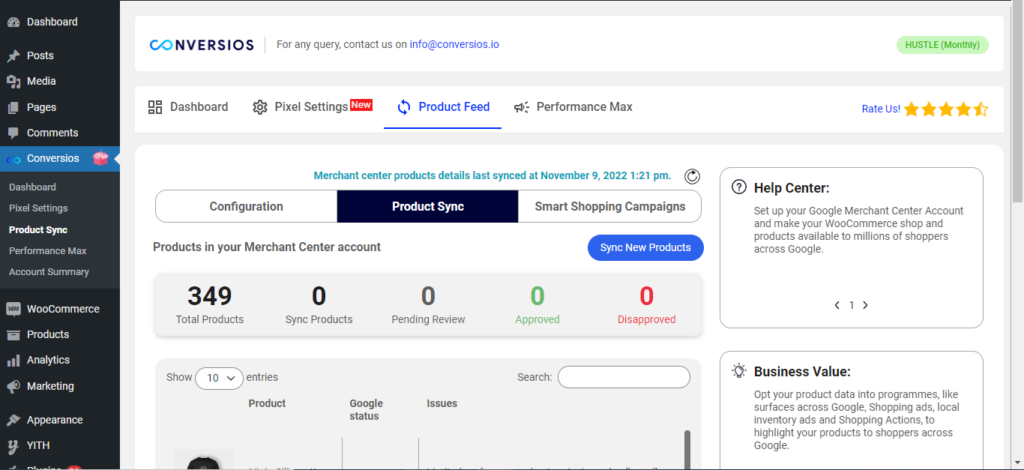1024x470 pixels.
Task: Switch to the Configuration tab
Action: [x=246, y=206]
